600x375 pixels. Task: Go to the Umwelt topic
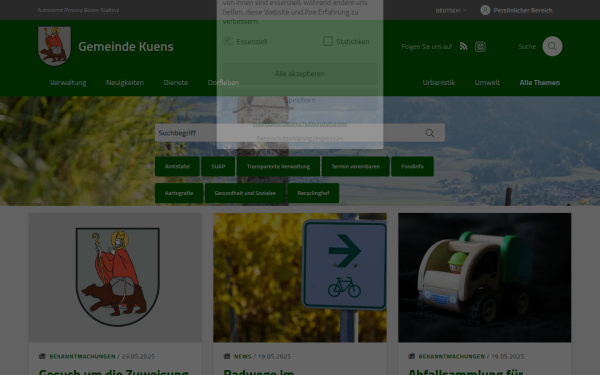click(487, 83)
